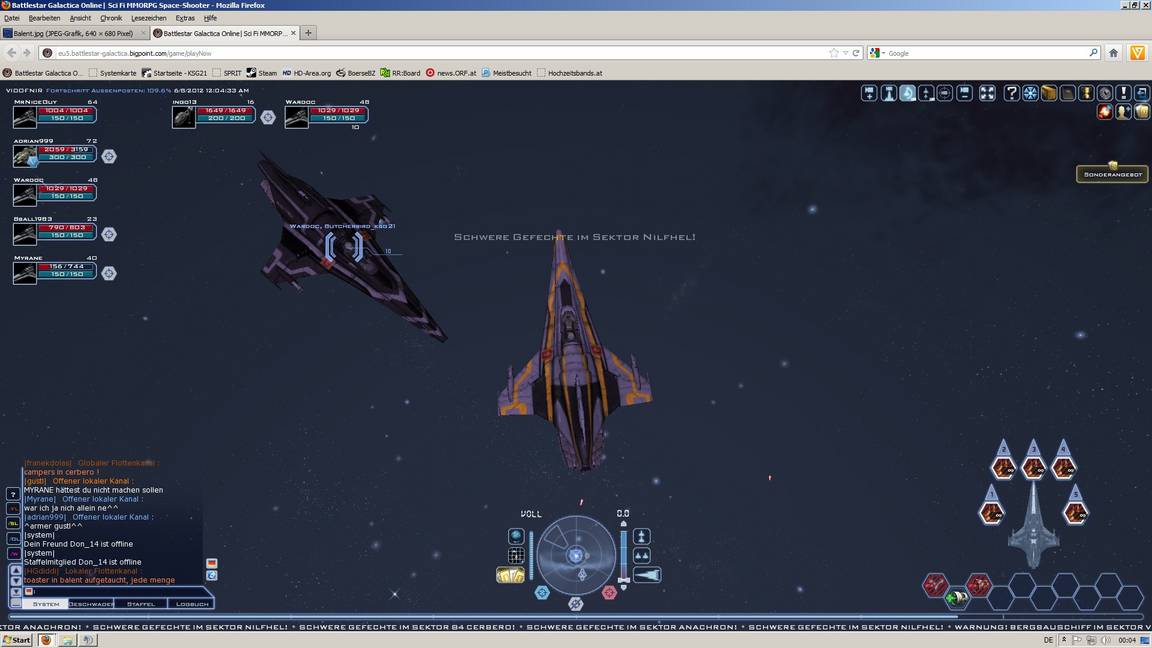Click the round gear icon next to adrian999

pyautogui.click(x=109, y=156)
